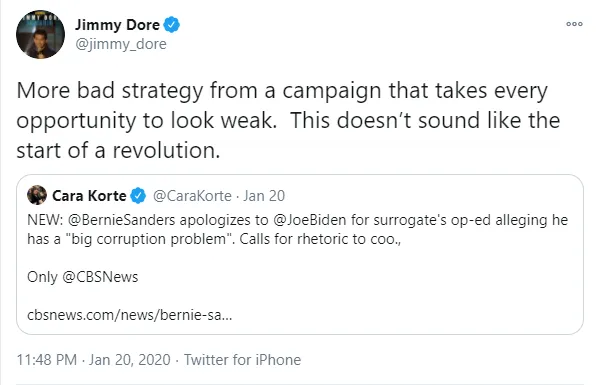This screenshot has width=598, height=385.
Task: Open the Jan 20, 2020 date link
Action: click(130, 360)
